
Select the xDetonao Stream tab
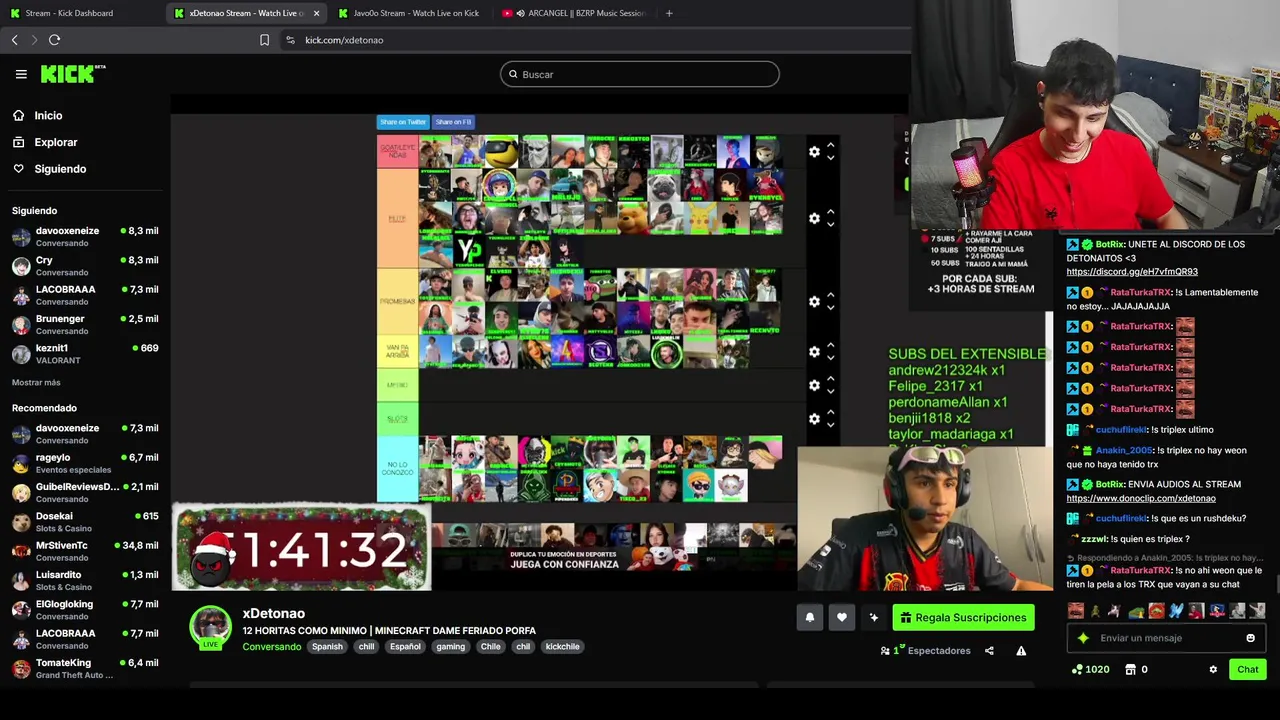coord(245,13)
